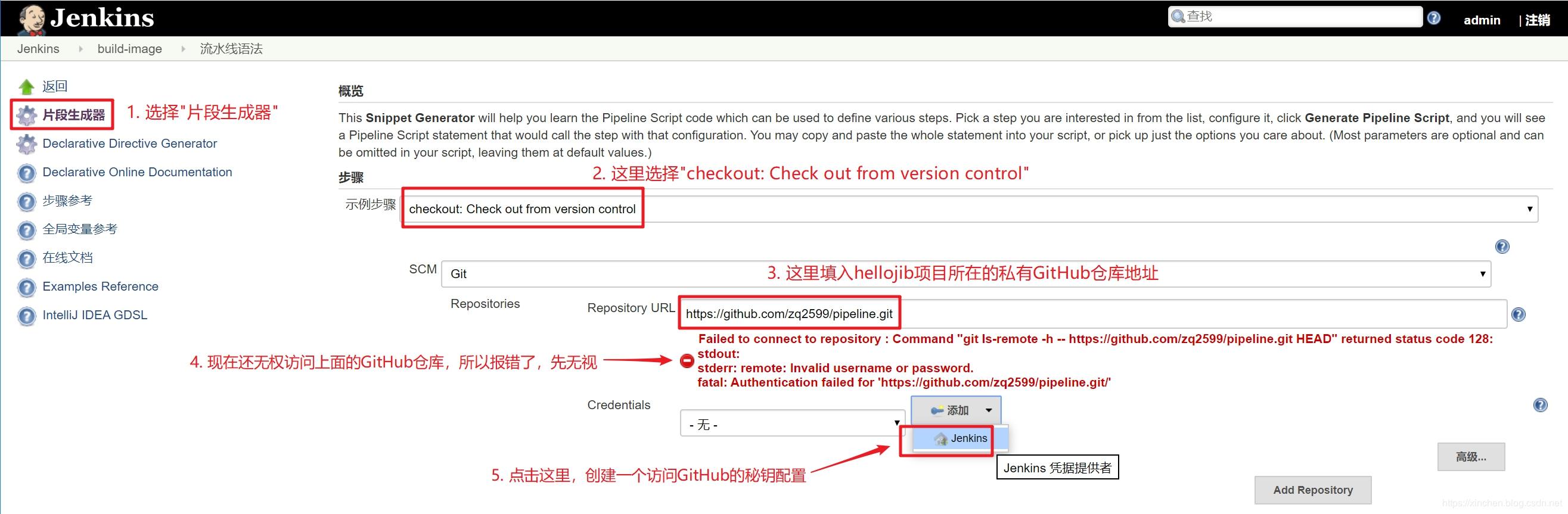This screenshot has height=514, width=1568.
Task: Click help icon above the SCM row
Action: tap(1502, 247)
